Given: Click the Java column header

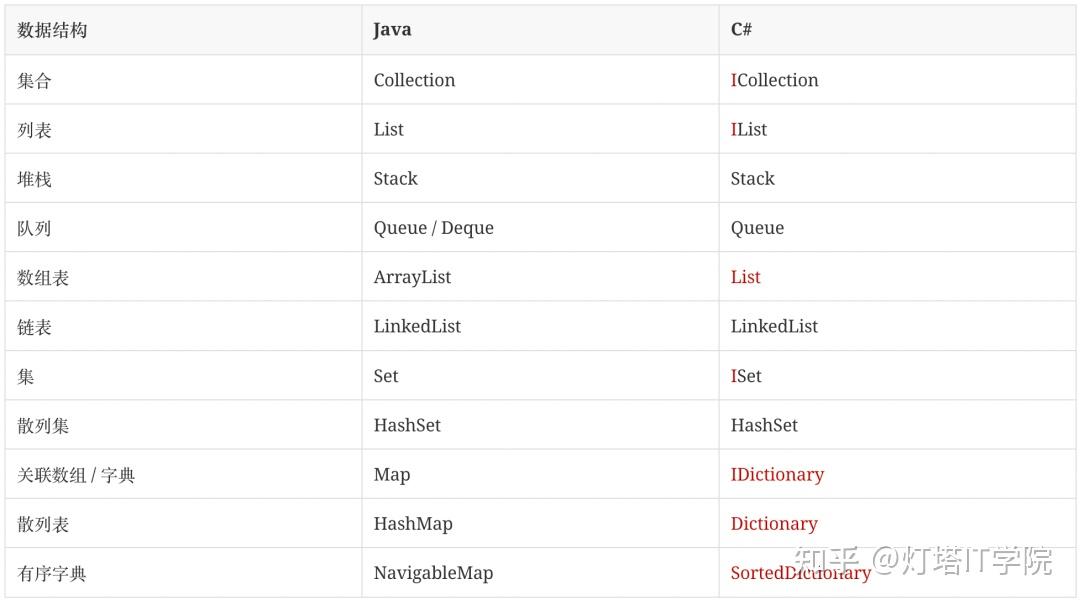Looking at the screenshot, I should pyautogui.click(x=392, y=30).
